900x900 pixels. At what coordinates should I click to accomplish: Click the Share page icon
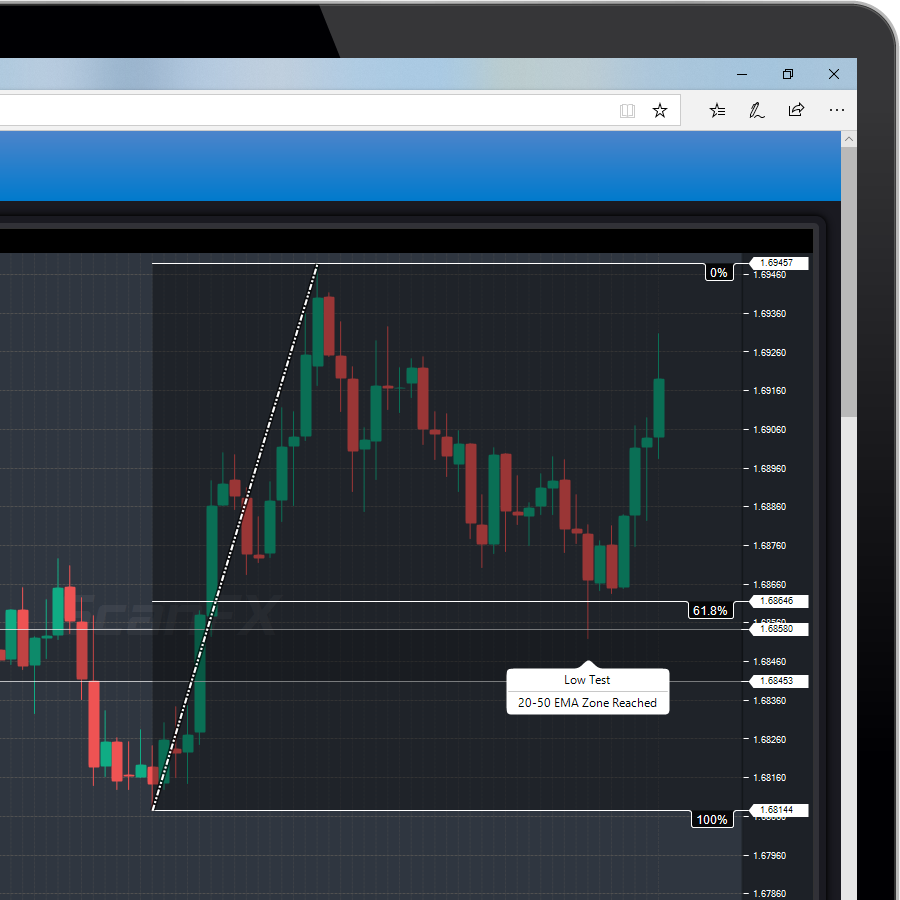(796, 111)
